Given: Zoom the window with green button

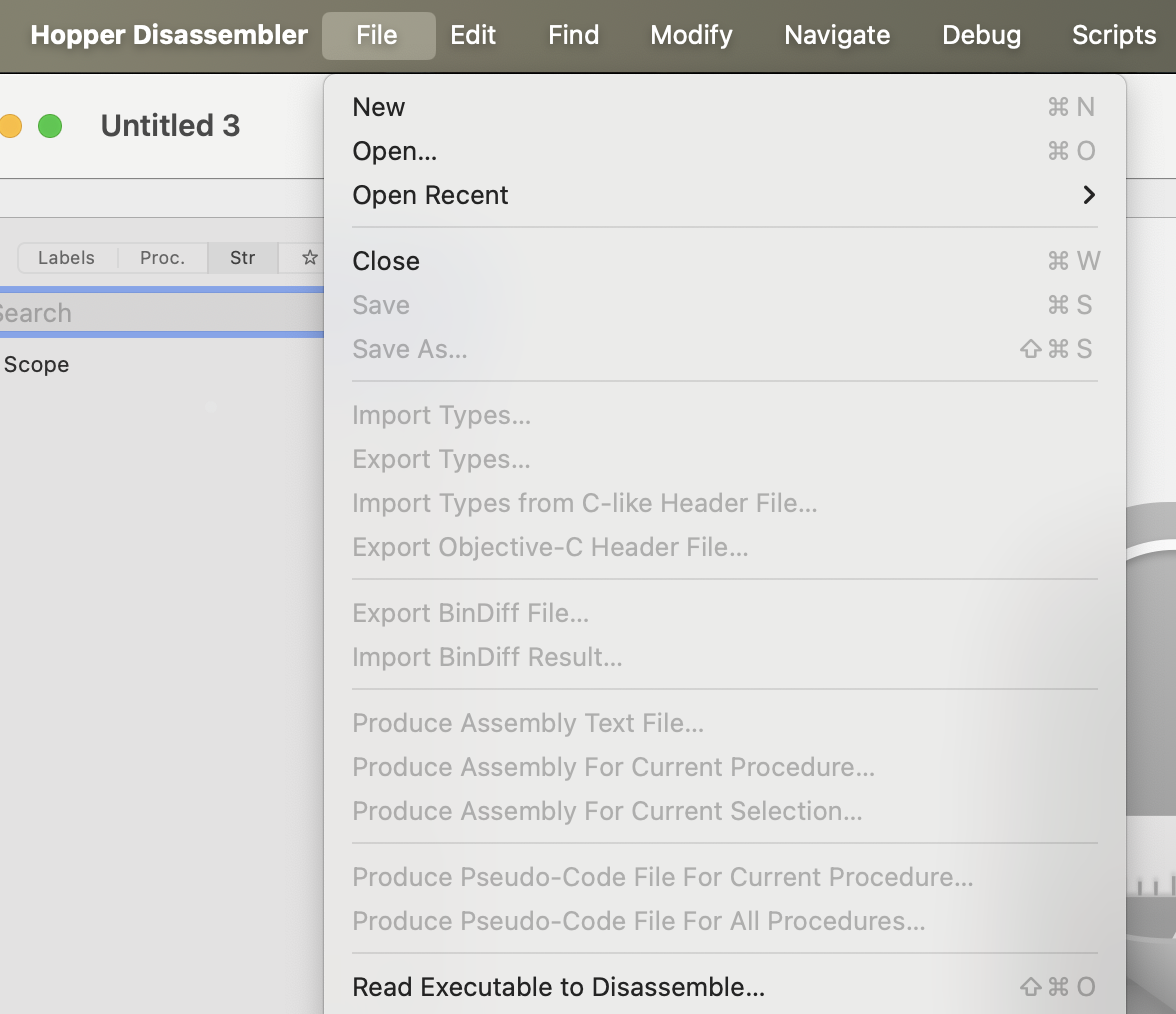Looking at the screenshot, I should pos(50,126).
